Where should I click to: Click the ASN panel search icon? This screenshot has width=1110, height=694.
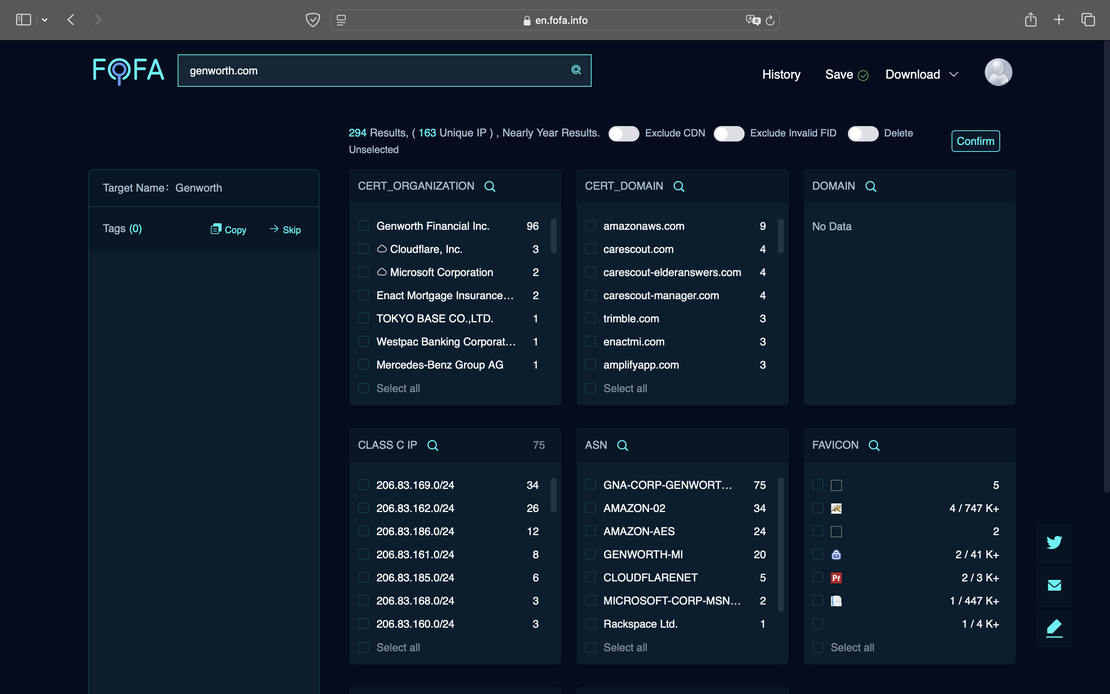coord(623,446)
